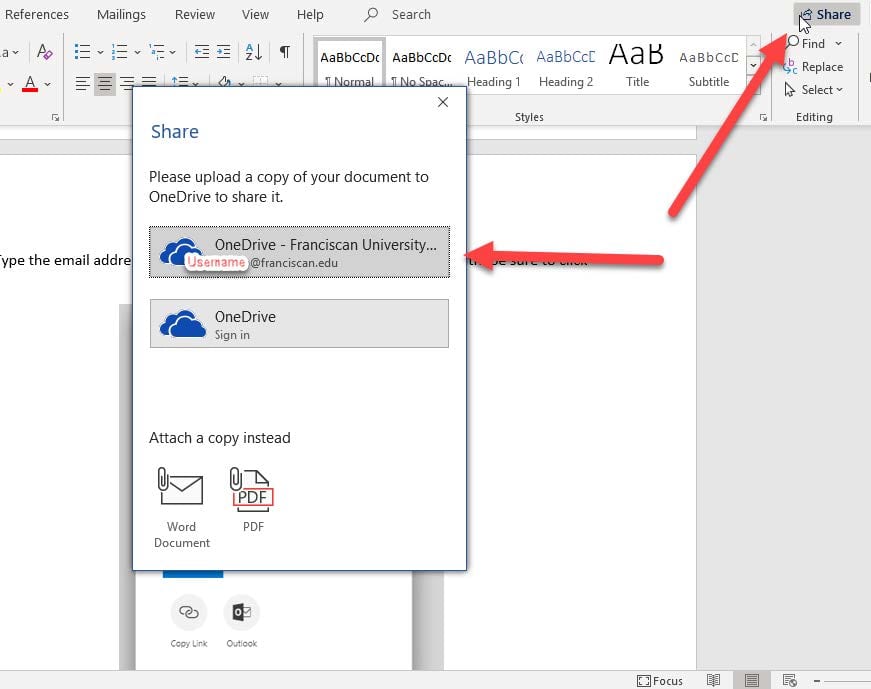Expand the numbering library dropdown
Screen dimensions: 871x689
137,53
